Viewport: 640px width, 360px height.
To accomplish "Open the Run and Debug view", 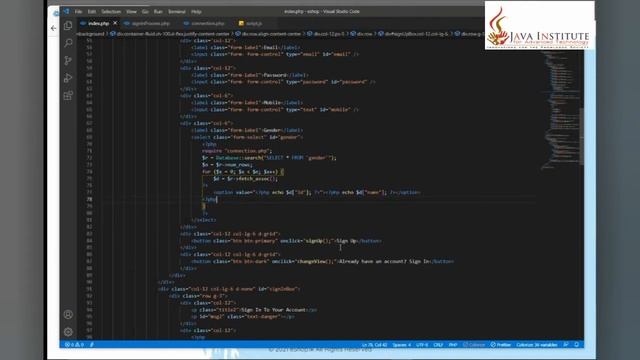I will pyautogui.click(x=68, y=78).
